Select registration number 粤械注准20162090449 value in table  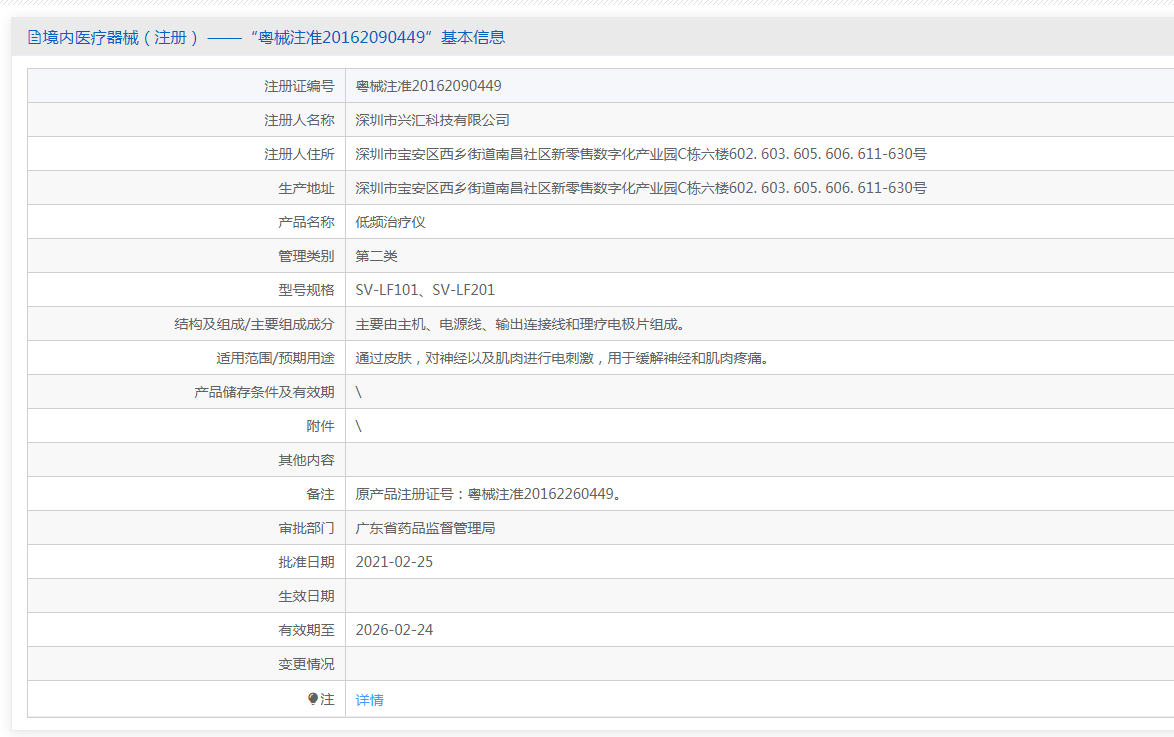click(428, 86)
